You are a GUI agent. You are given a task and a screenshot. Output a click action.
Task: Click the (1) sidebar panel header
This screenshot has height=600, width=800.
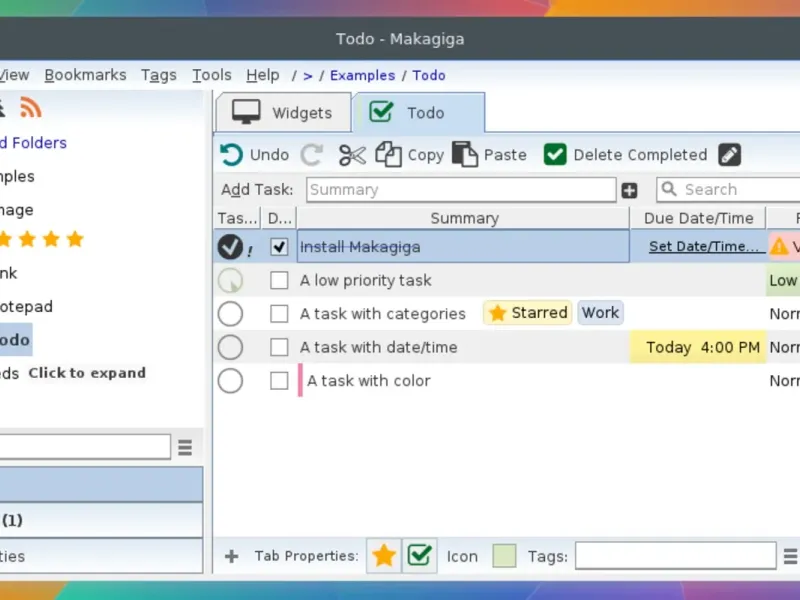(x=101, y=520)
